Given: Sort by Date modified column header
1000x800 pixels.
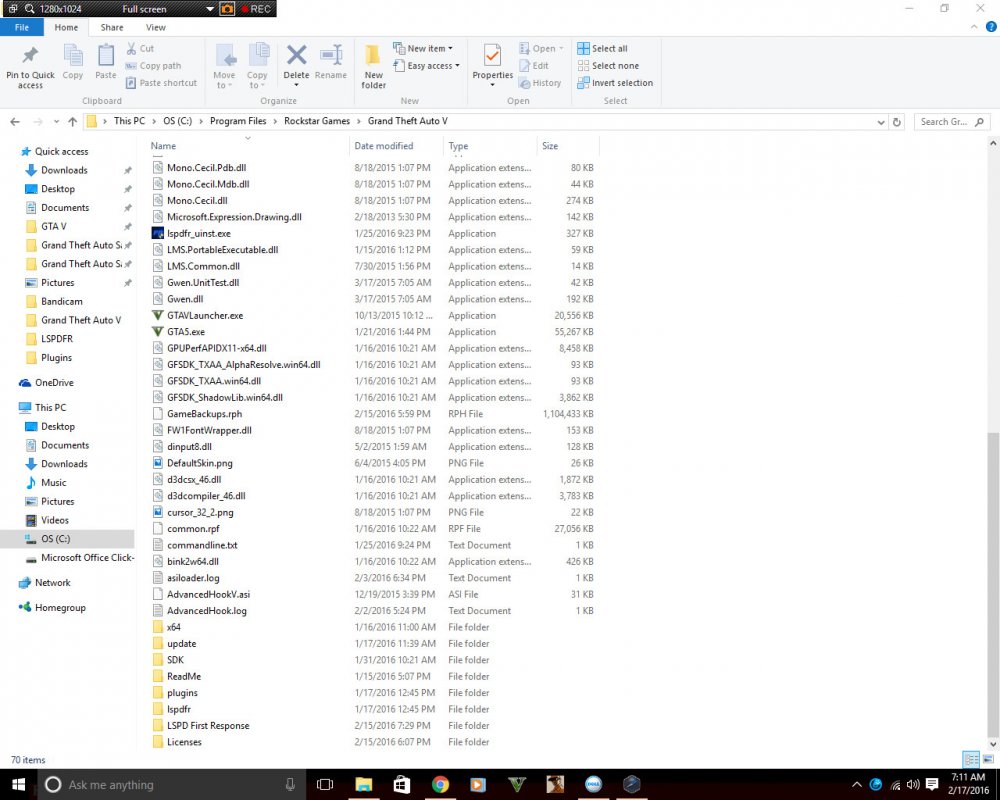Looking at the screenshot, I should click(x=395, y=146).
